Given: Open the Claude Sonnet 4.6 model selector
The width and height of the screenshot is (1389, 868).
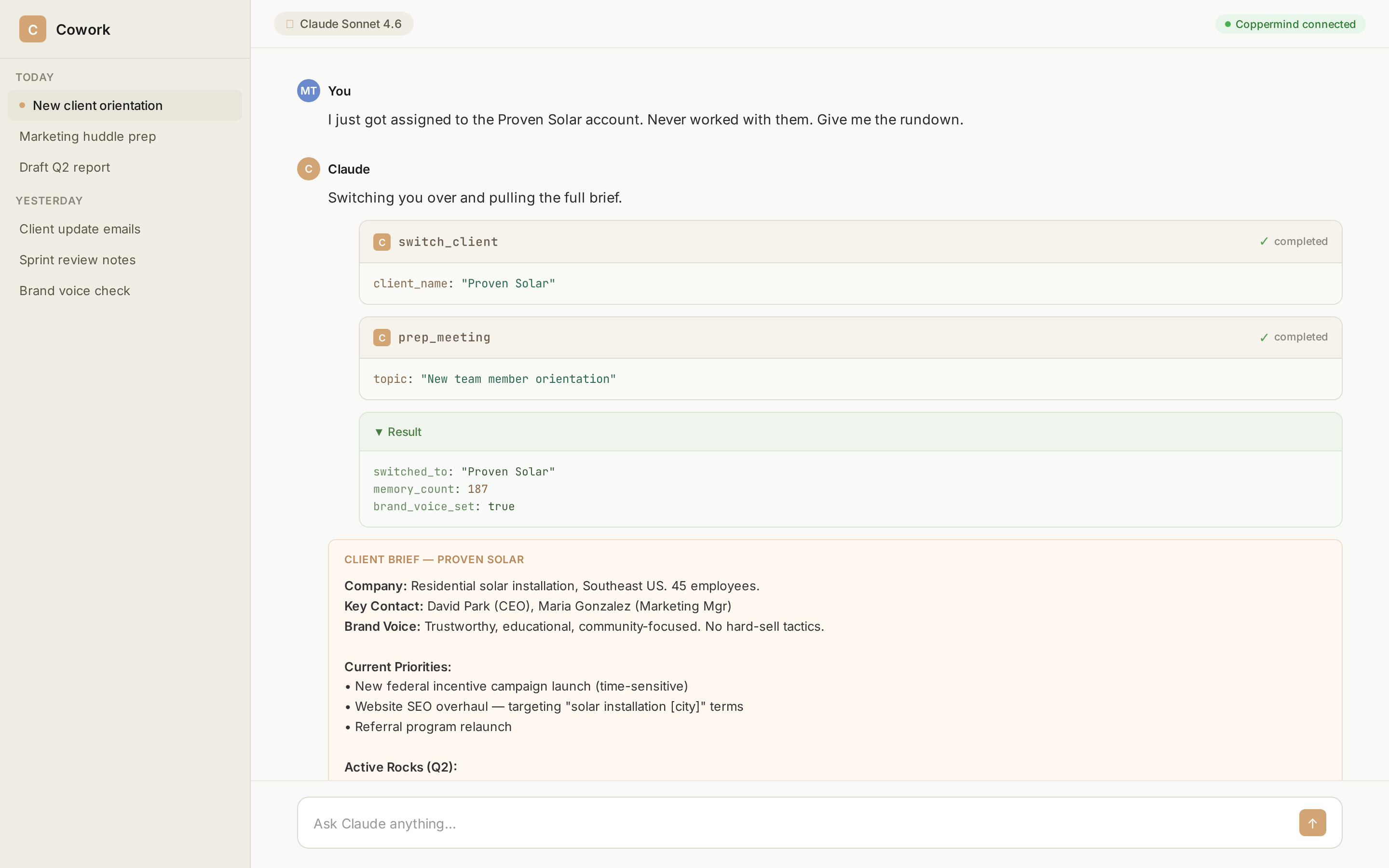Looking at the screenshot, I should tap(344, 24).
